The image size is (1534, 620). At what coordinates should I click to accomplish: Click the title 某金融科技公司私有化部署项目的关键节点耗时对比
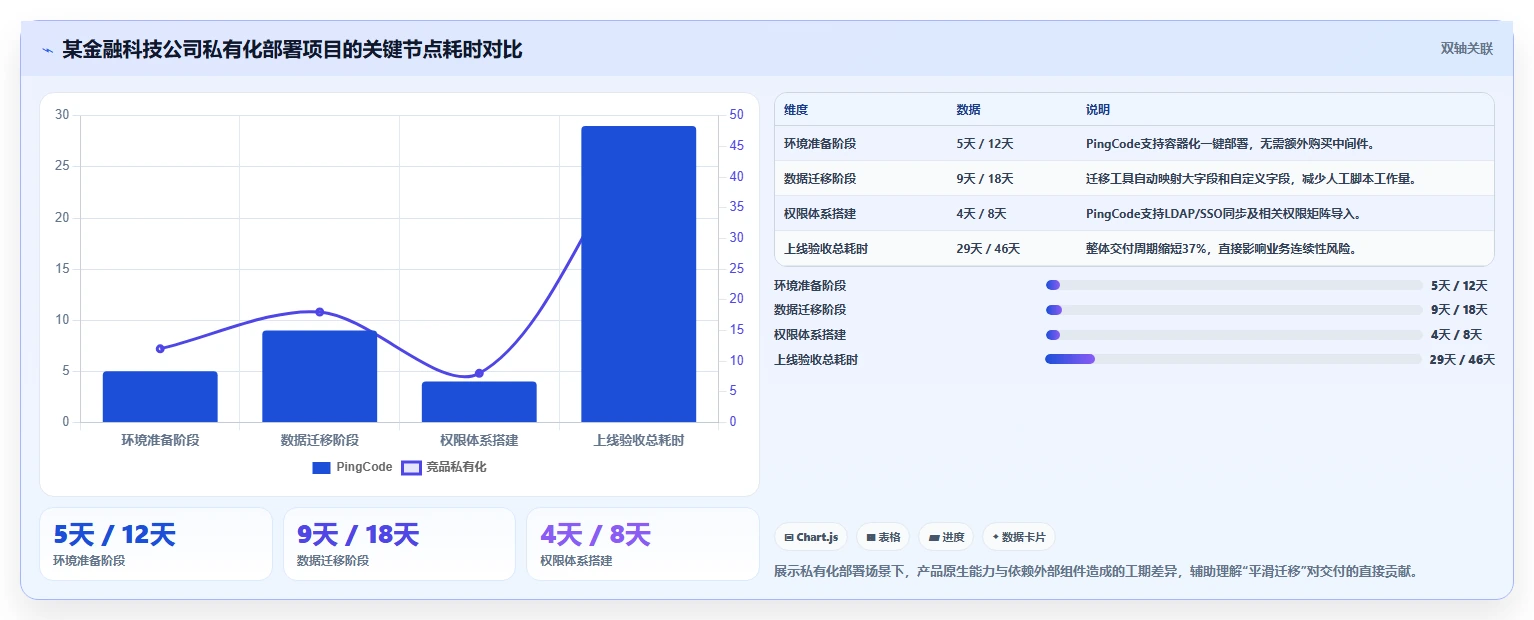click(x=292, y=49)
